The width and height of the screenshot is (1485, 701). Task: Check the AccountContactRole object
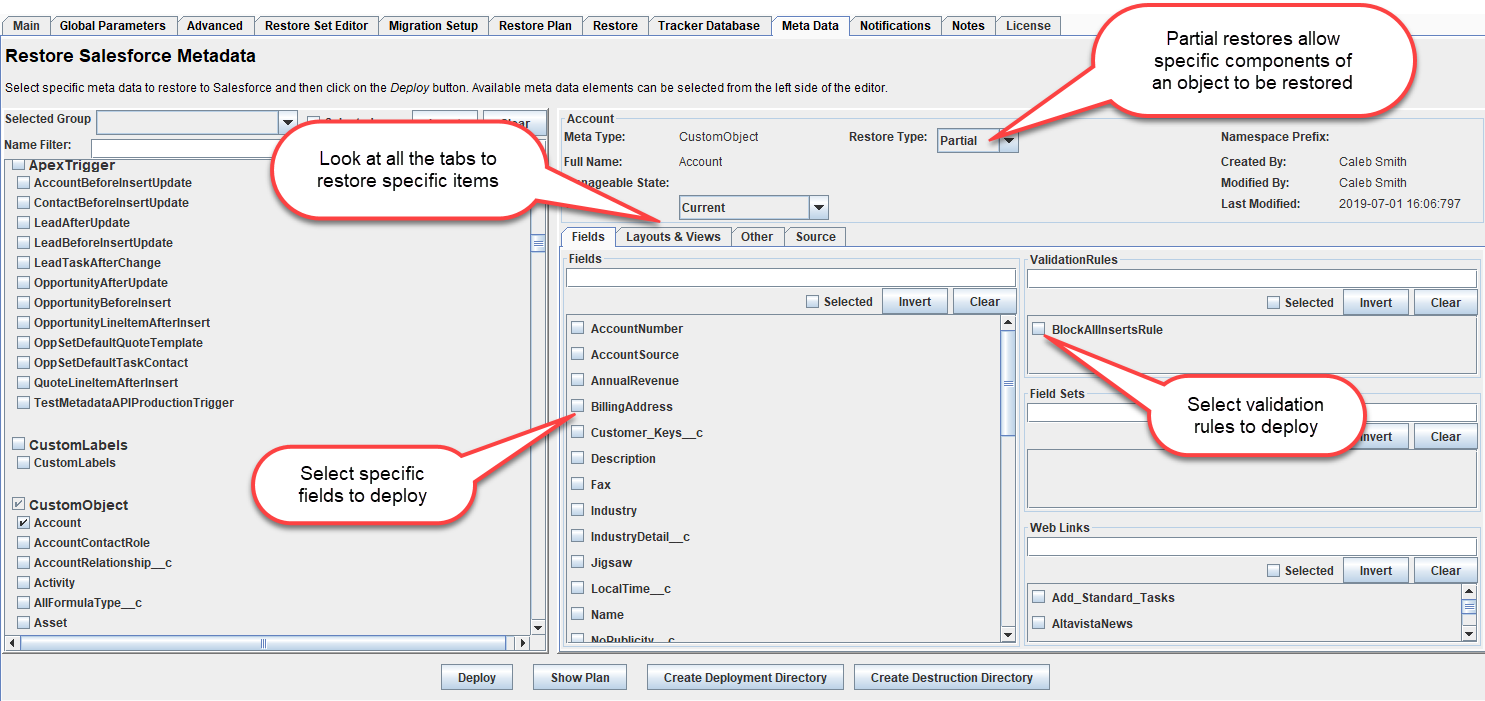24,543
